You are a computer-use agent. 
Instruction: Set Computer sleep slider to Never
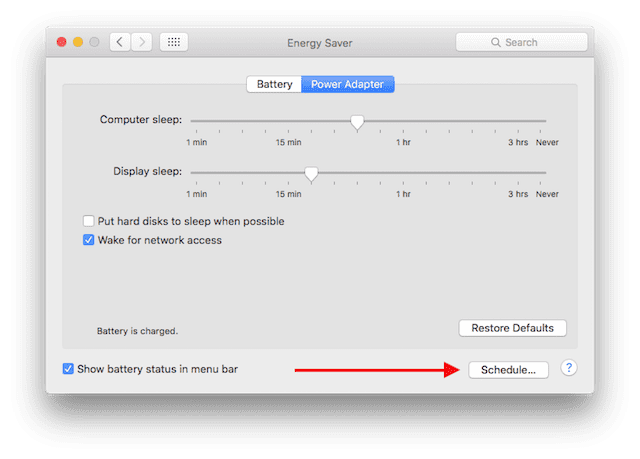pyautogui.click(x=546, y=121)
